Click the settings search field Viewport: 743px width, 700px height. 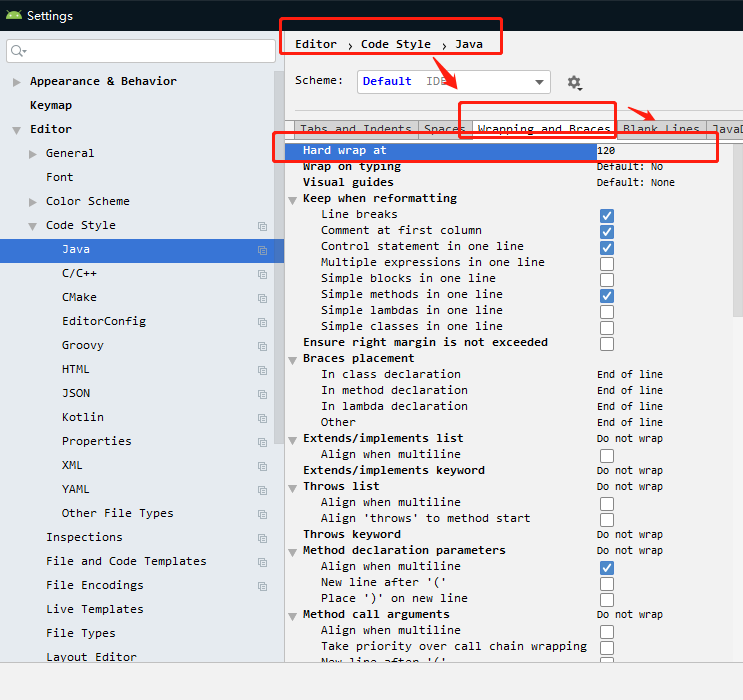(x=141, y=51)
